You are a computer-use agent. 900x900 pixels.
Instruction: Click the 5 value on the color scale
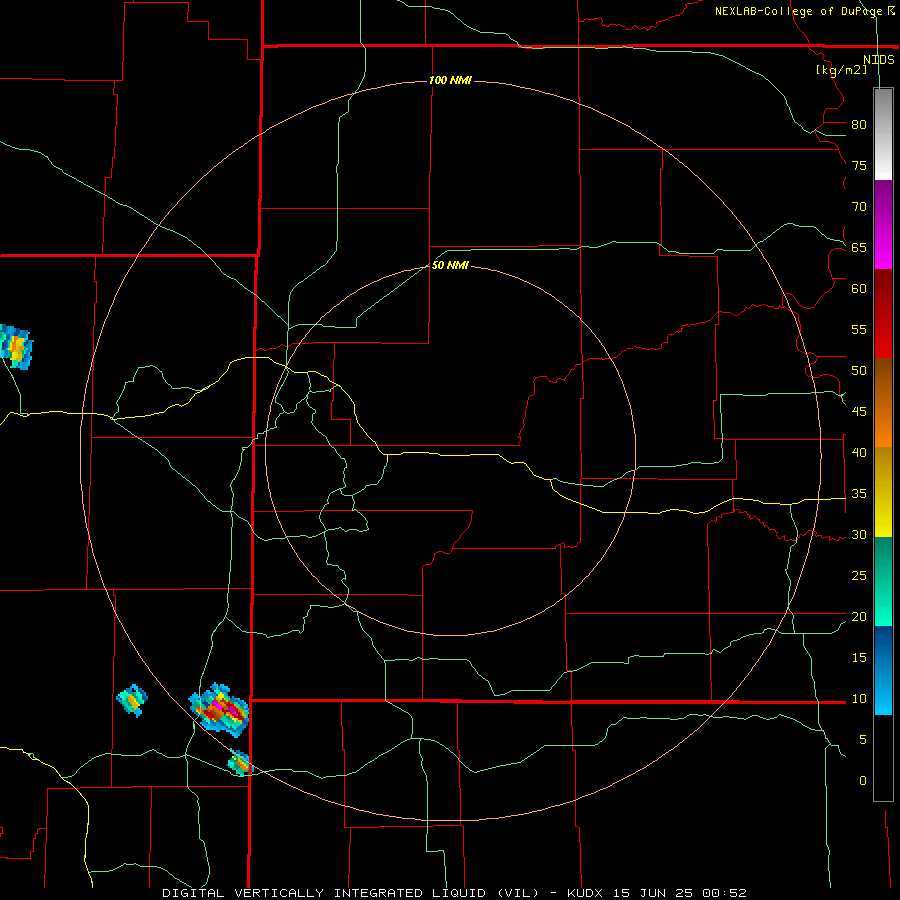coord(863,740)
